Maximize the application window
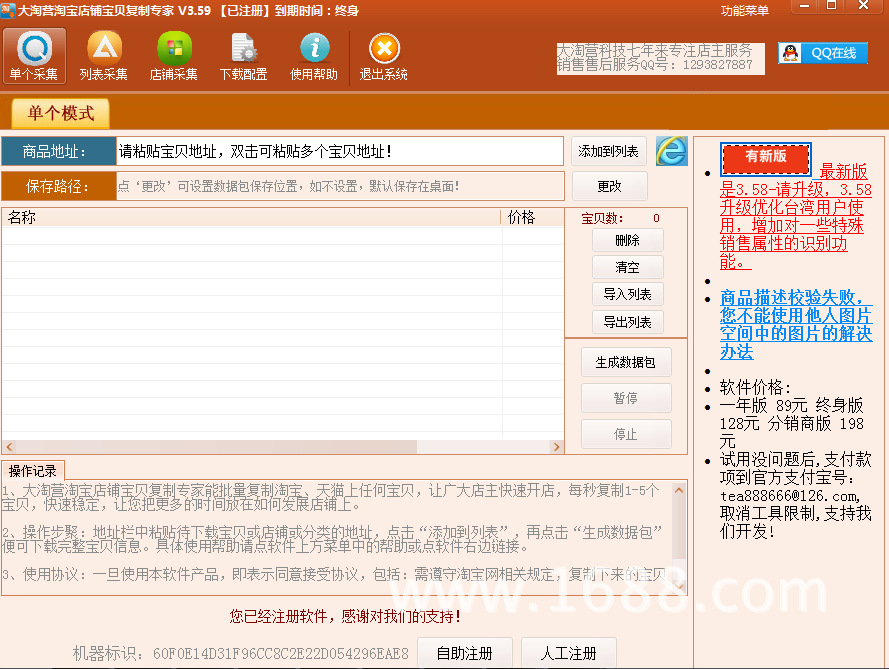 click(832, 6)
